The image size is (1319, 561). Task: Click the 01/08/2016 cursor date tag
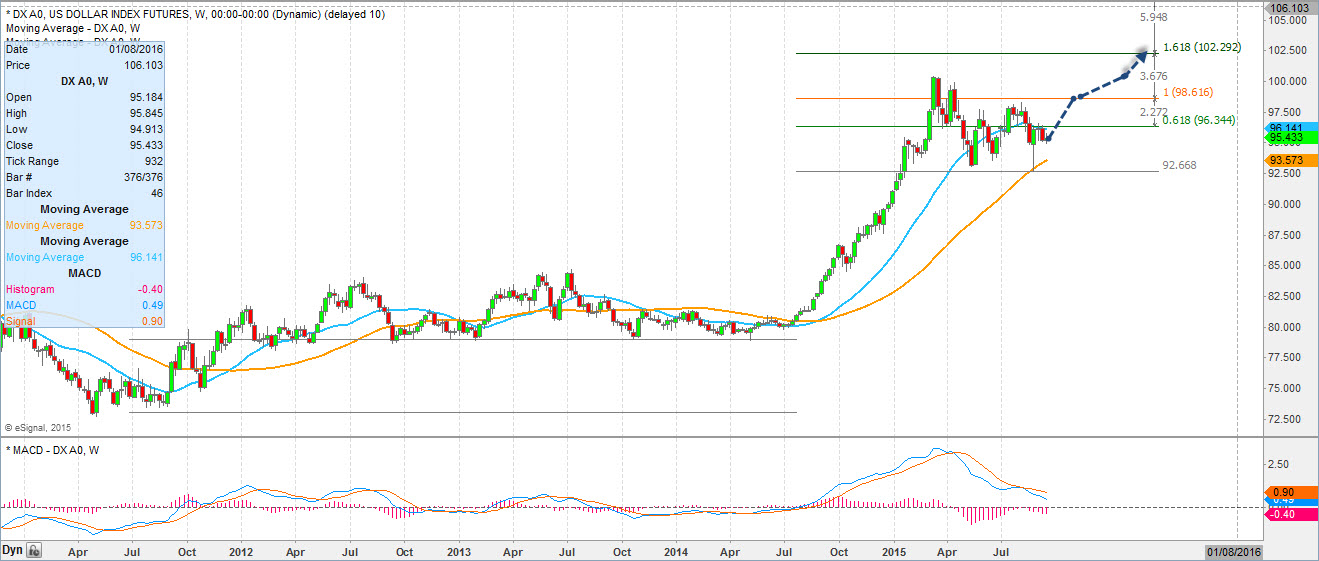(x=1236, y=551)
